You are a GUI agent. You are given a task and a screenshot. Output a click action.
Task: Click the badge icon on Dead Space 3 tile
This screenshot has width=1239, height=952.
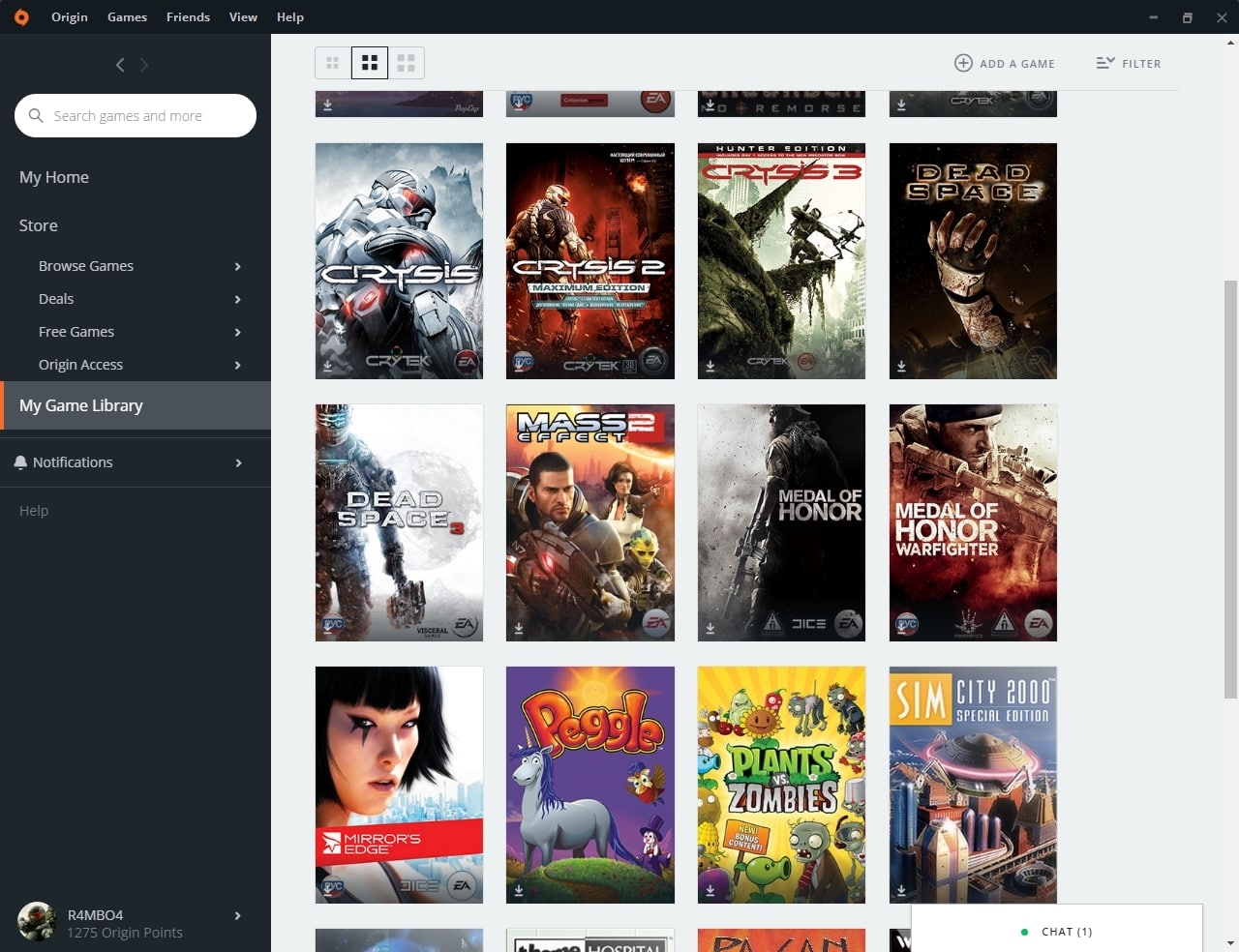pos(332,625)
